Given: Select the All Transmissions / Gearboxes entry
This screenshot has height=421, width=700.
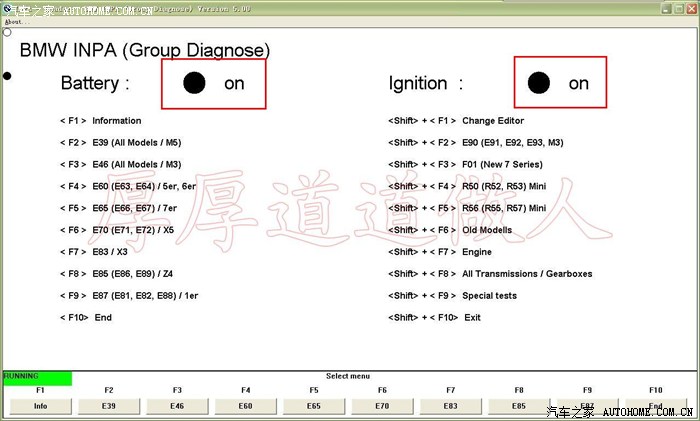Looking at the screenshot, I should (x=526, y=274).
